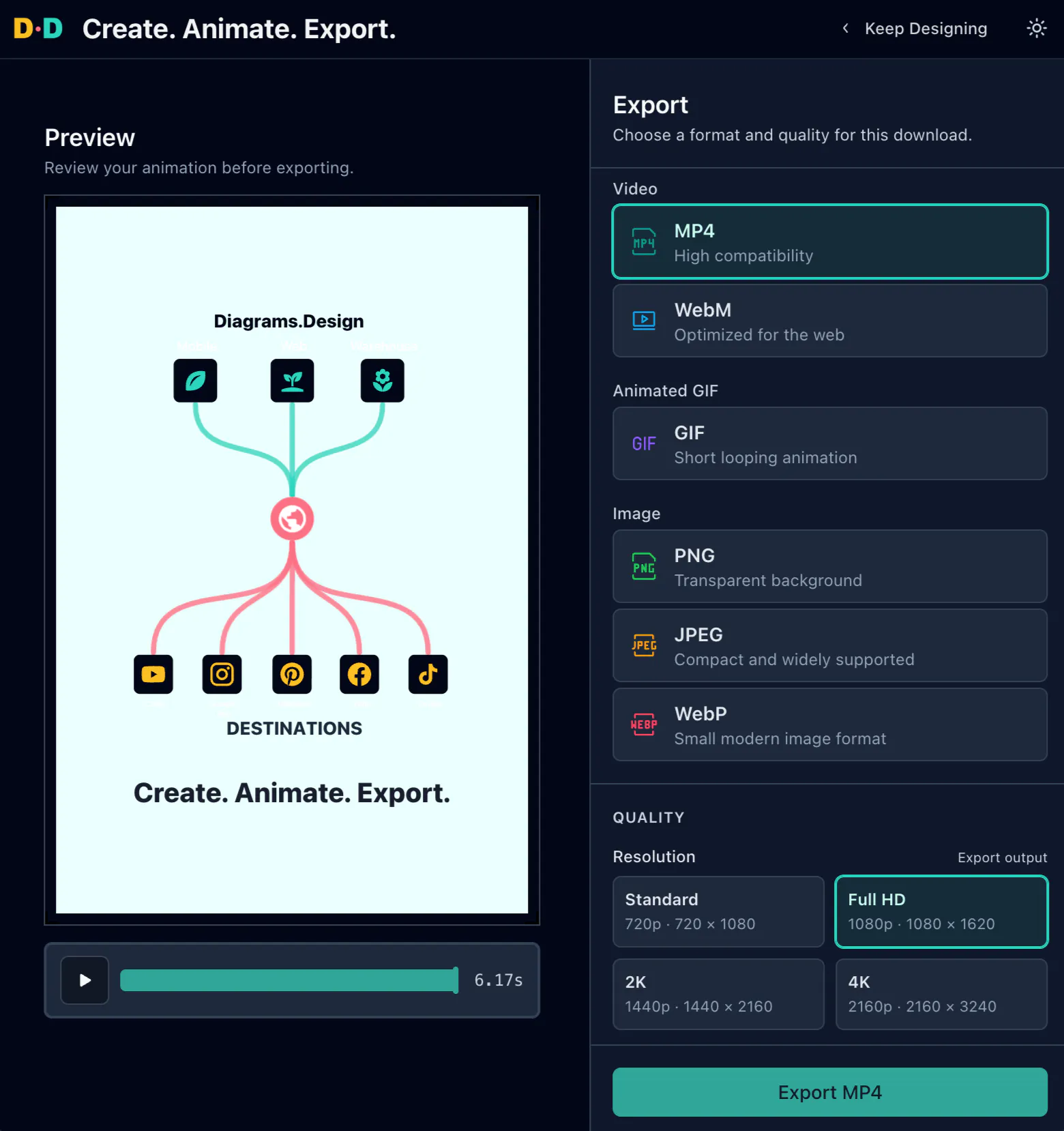Select the WebM Optimized for the web format

pyautogui.click(x=829, y=321)
